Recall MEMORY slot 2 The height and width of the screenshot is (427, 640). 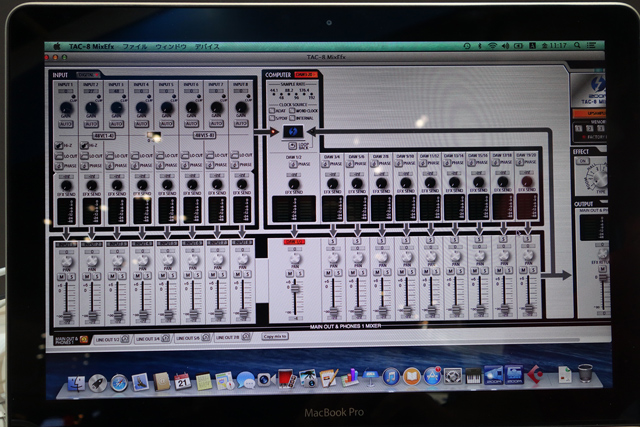click(x=589, y=128)
